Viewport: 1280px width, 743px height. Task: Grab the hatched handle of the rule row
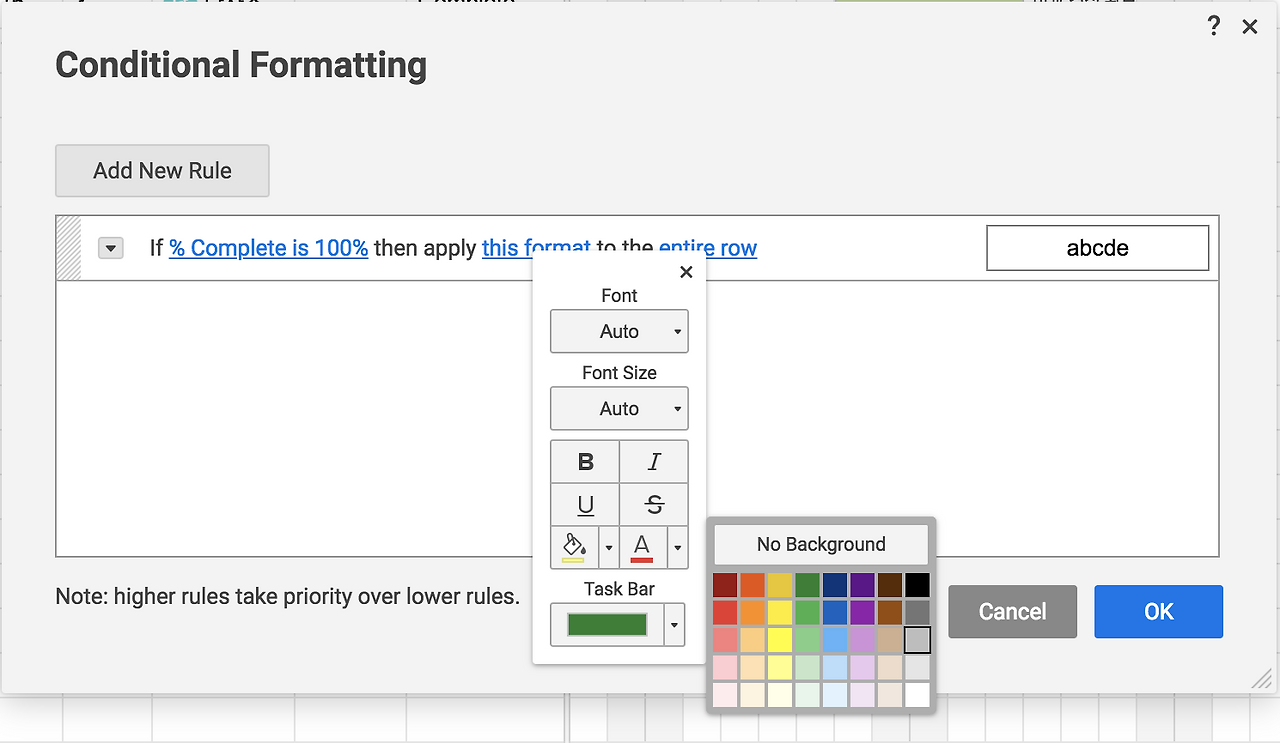69,248
